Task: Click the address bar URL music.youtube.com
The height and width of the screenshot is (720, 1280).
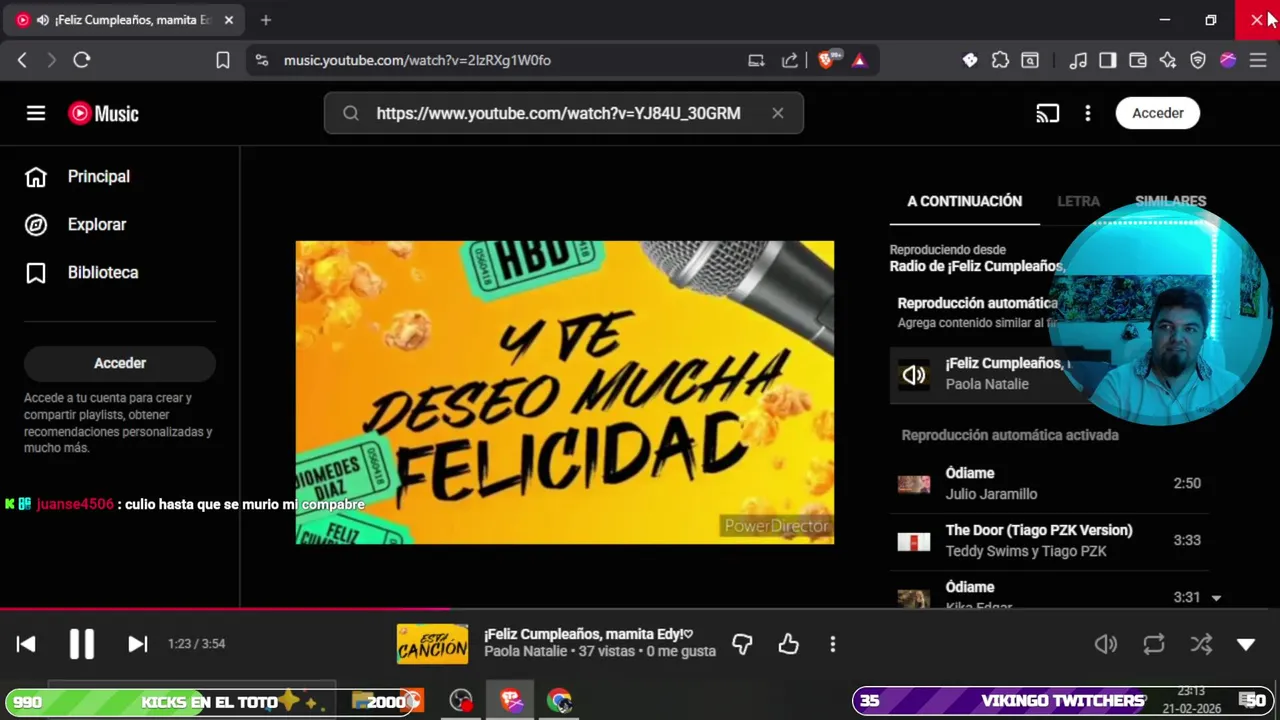Action: pyautogui.click(x=417, y=60)
